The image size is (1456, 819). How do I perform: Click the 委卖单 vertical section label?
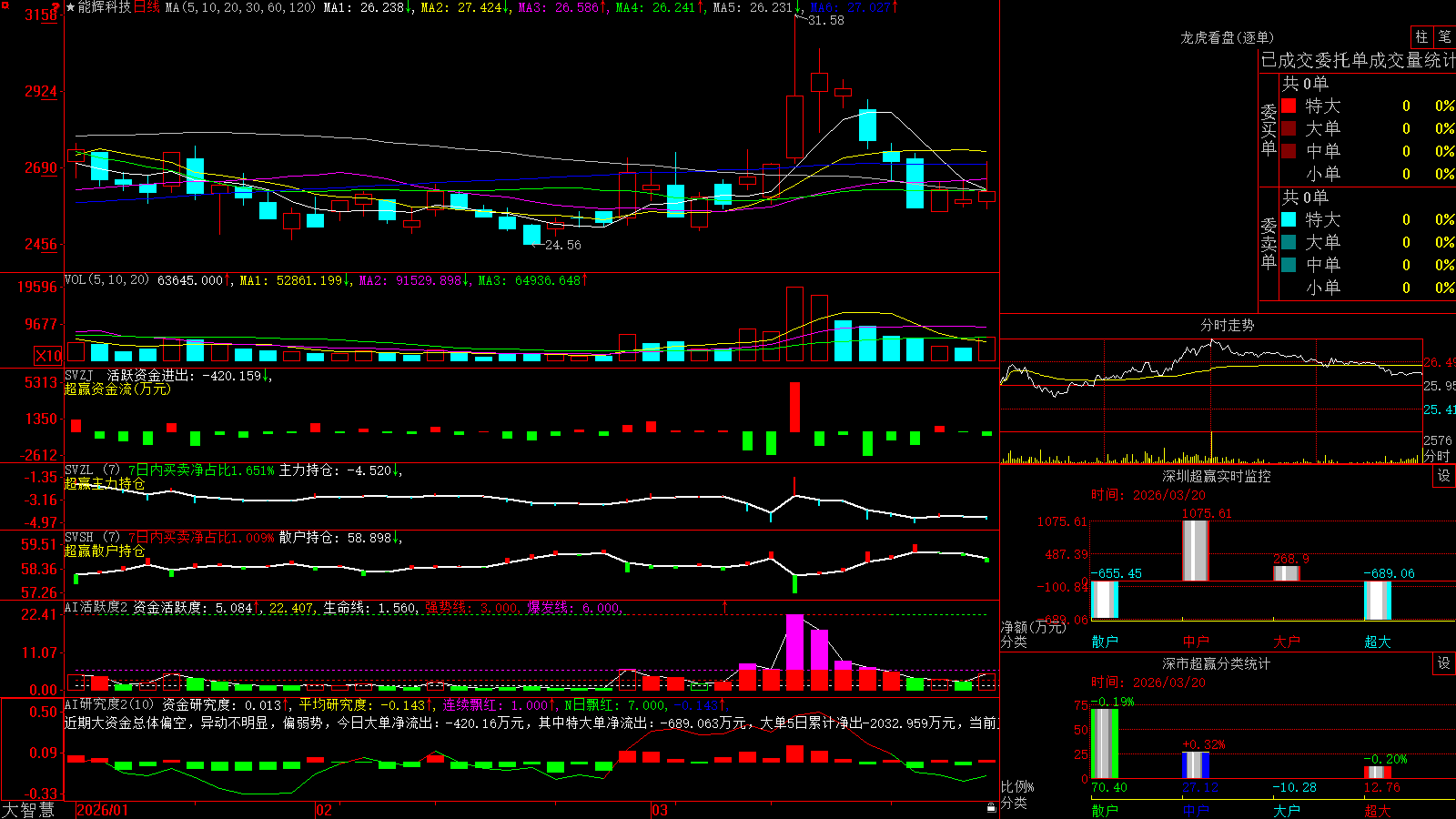click(1269, 243)
